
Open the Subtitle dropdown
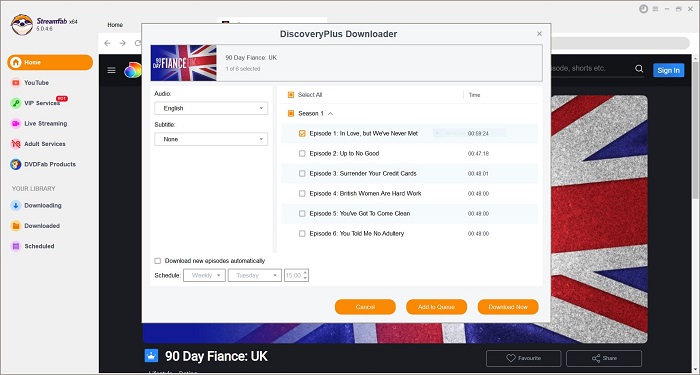tap(211, 139)
